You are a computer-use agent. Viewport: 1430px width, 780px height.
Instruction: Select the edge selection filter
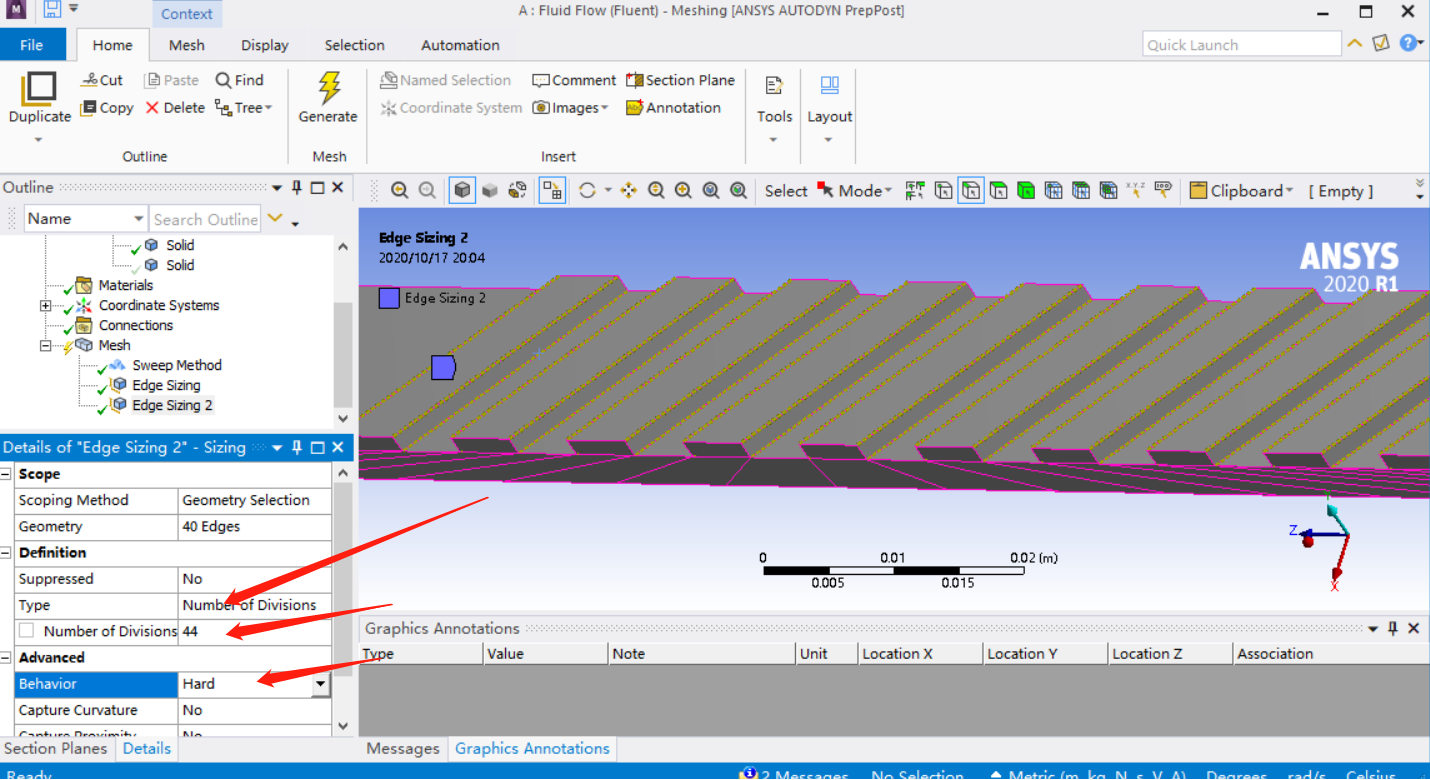(x=971, y=191)
